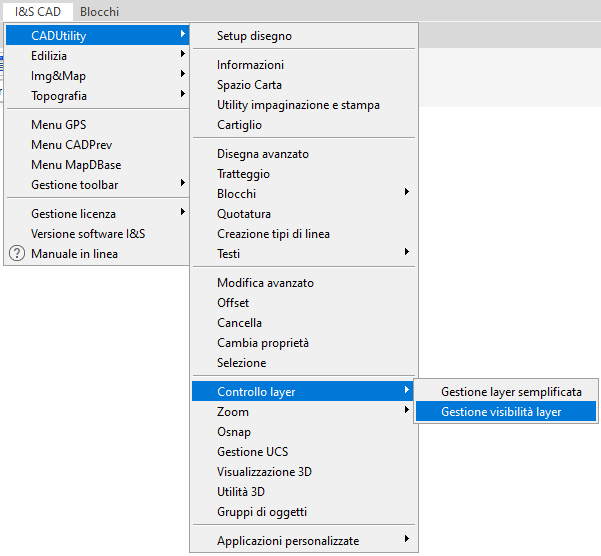This screenshot has width=601, height=556.
Task: Click the help icon beside Manuale in linea
Action: click(17, 254)
